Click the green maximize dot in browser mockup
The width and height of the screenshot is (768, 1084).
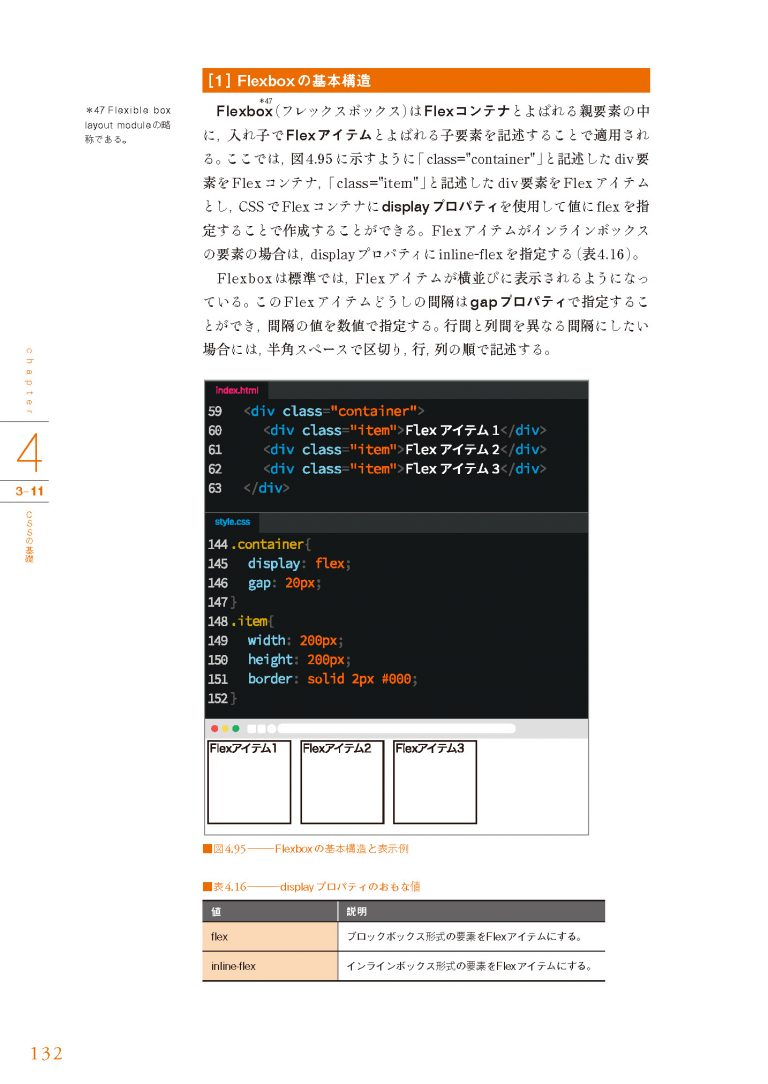[x=236, y=729]
